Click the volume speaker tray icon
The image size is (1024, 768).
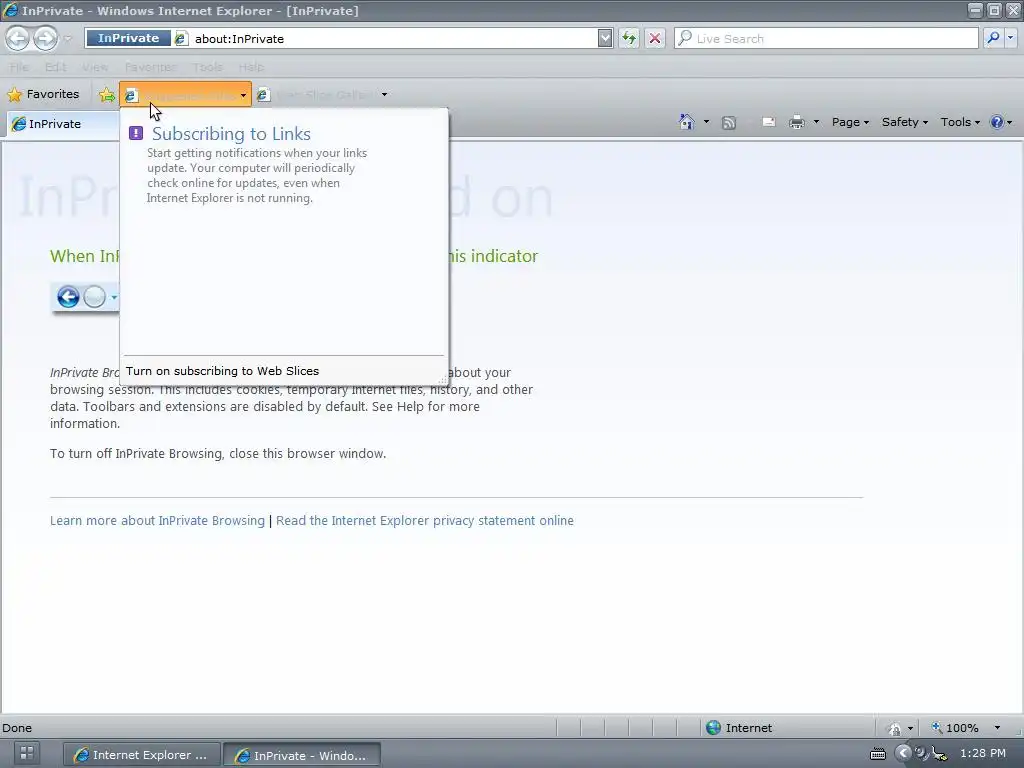(x=921, y=753)
